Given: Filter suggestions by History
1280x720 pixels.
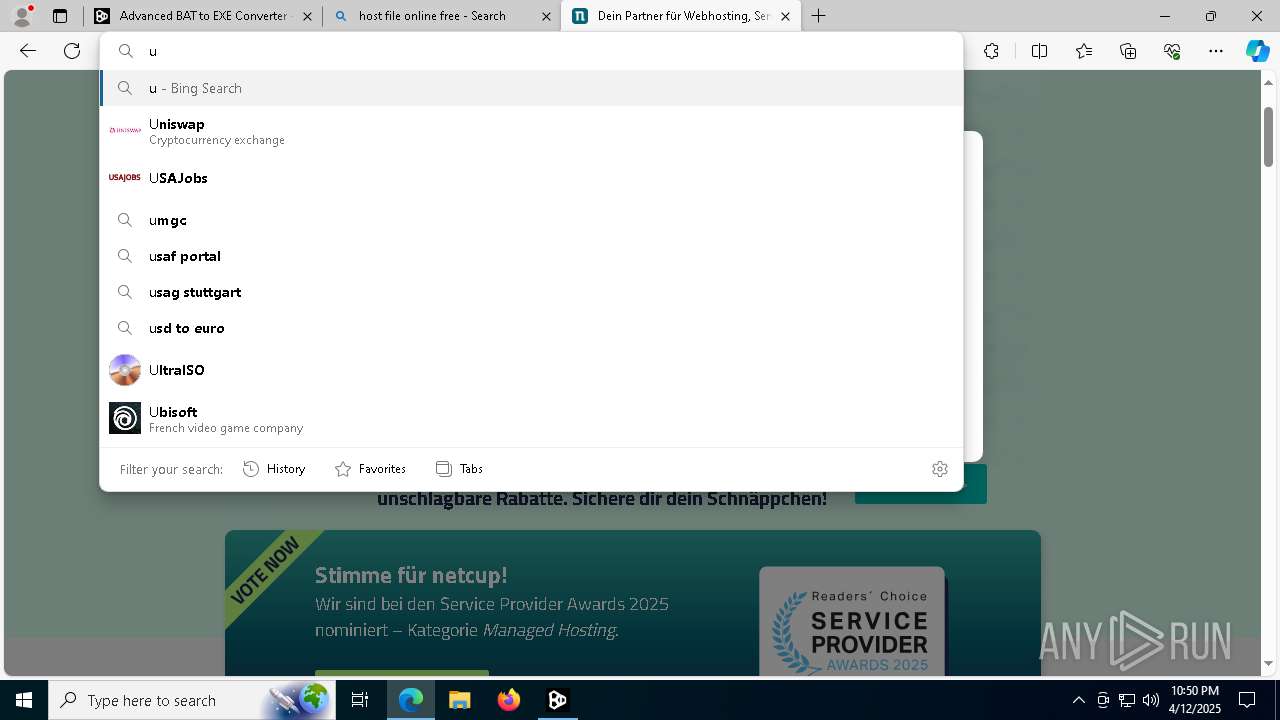Looking at the screenshot, I should [x=274, y=469].
